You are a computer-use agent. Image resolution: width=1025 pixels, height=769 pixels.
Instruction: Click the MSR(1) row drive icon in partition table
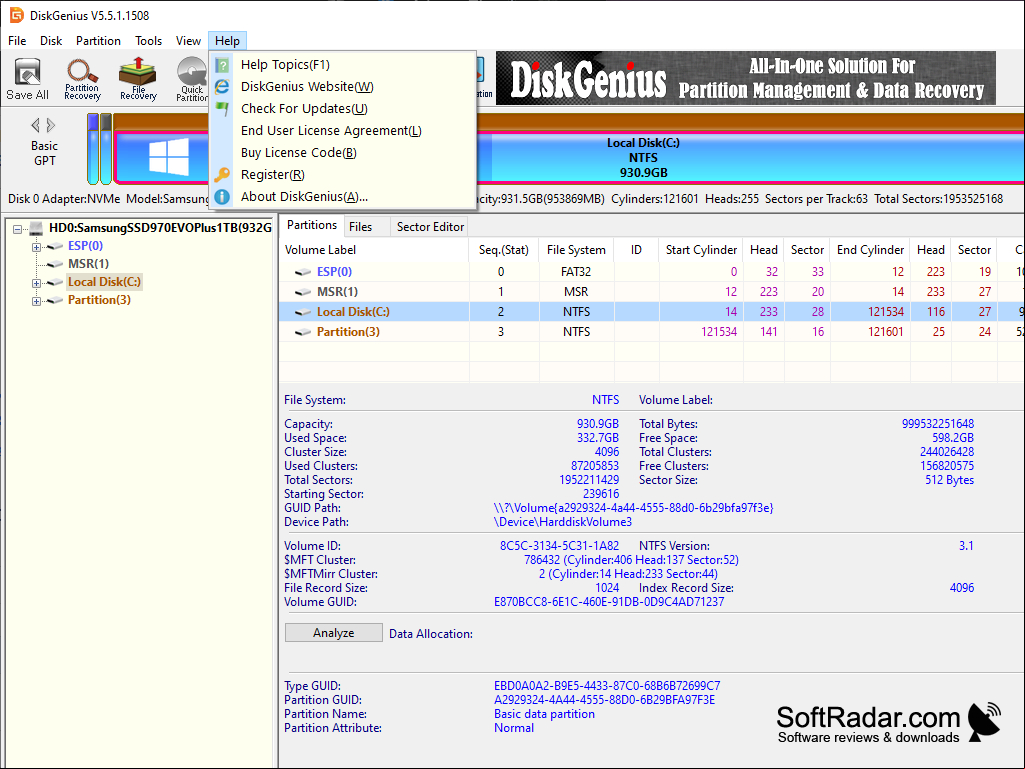303,292
